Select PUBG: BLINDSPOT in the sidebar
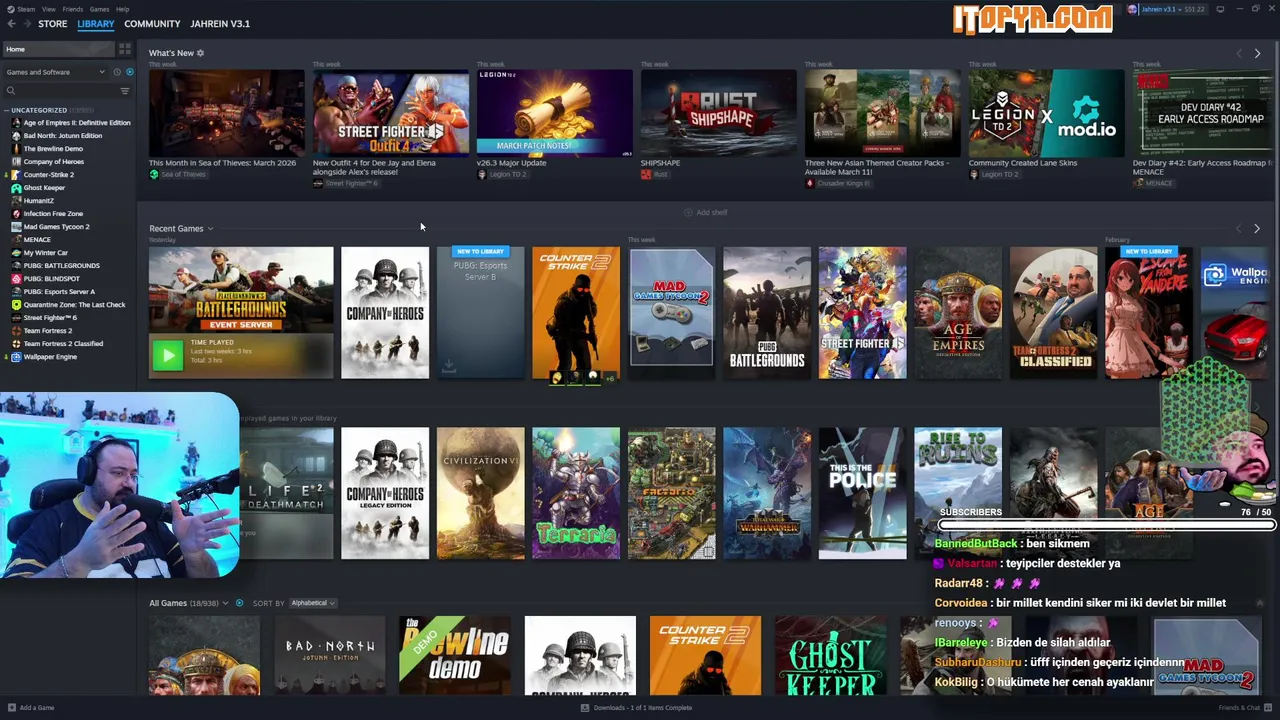 click(52, 279)
